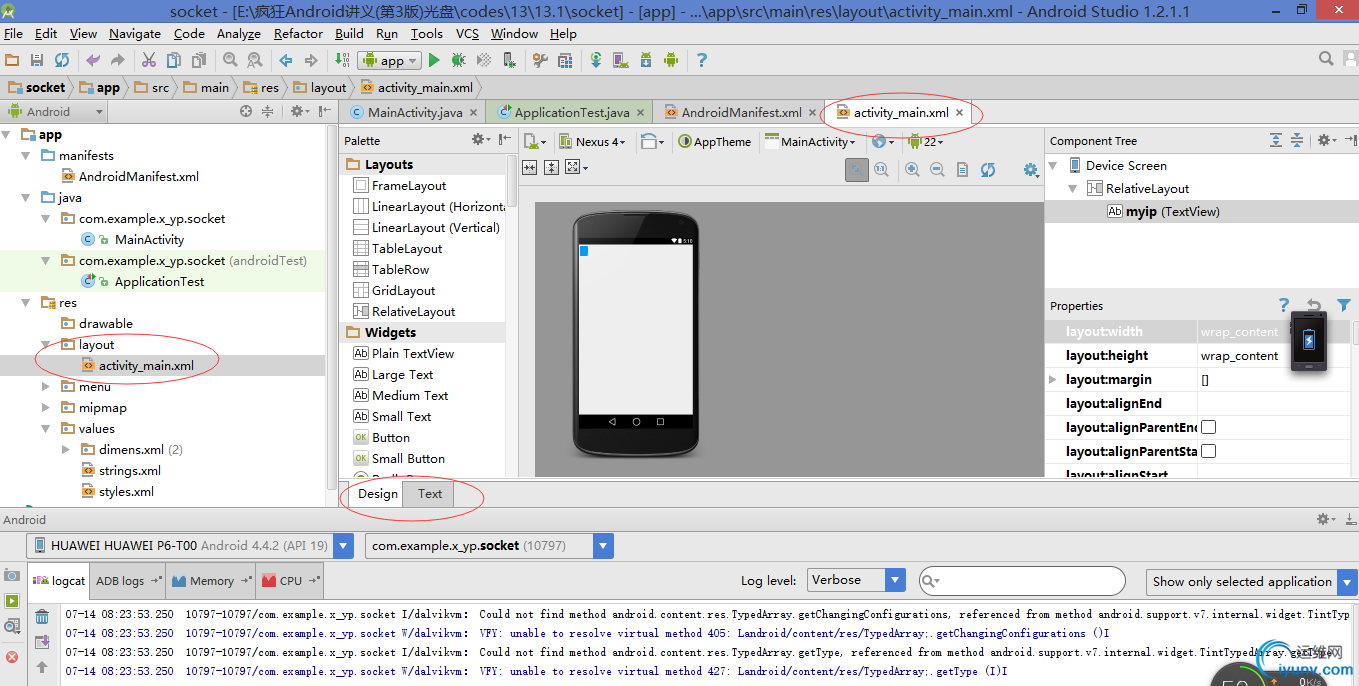This screenshot has height=686, width=1359.
Task: Click the Cut scissors icon in toolbar
Action: coord(149,60)
